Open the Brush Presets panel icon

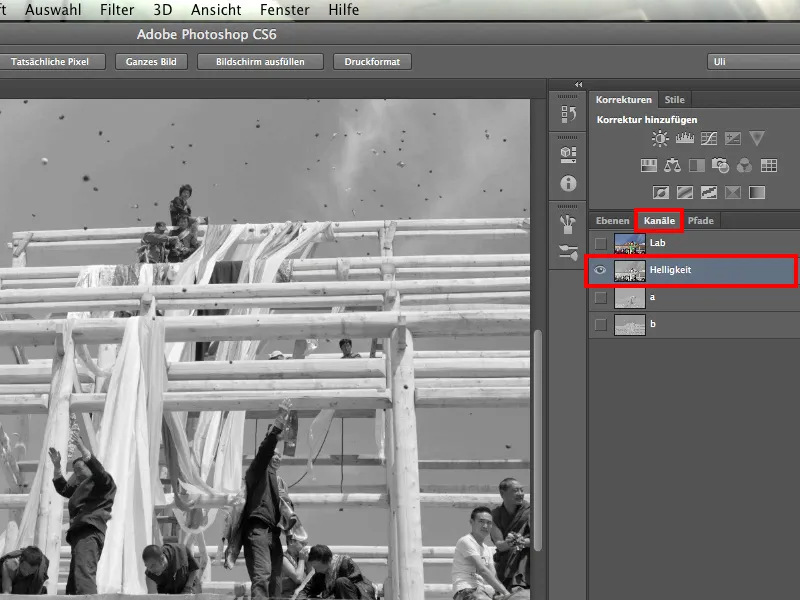[568, 253]
